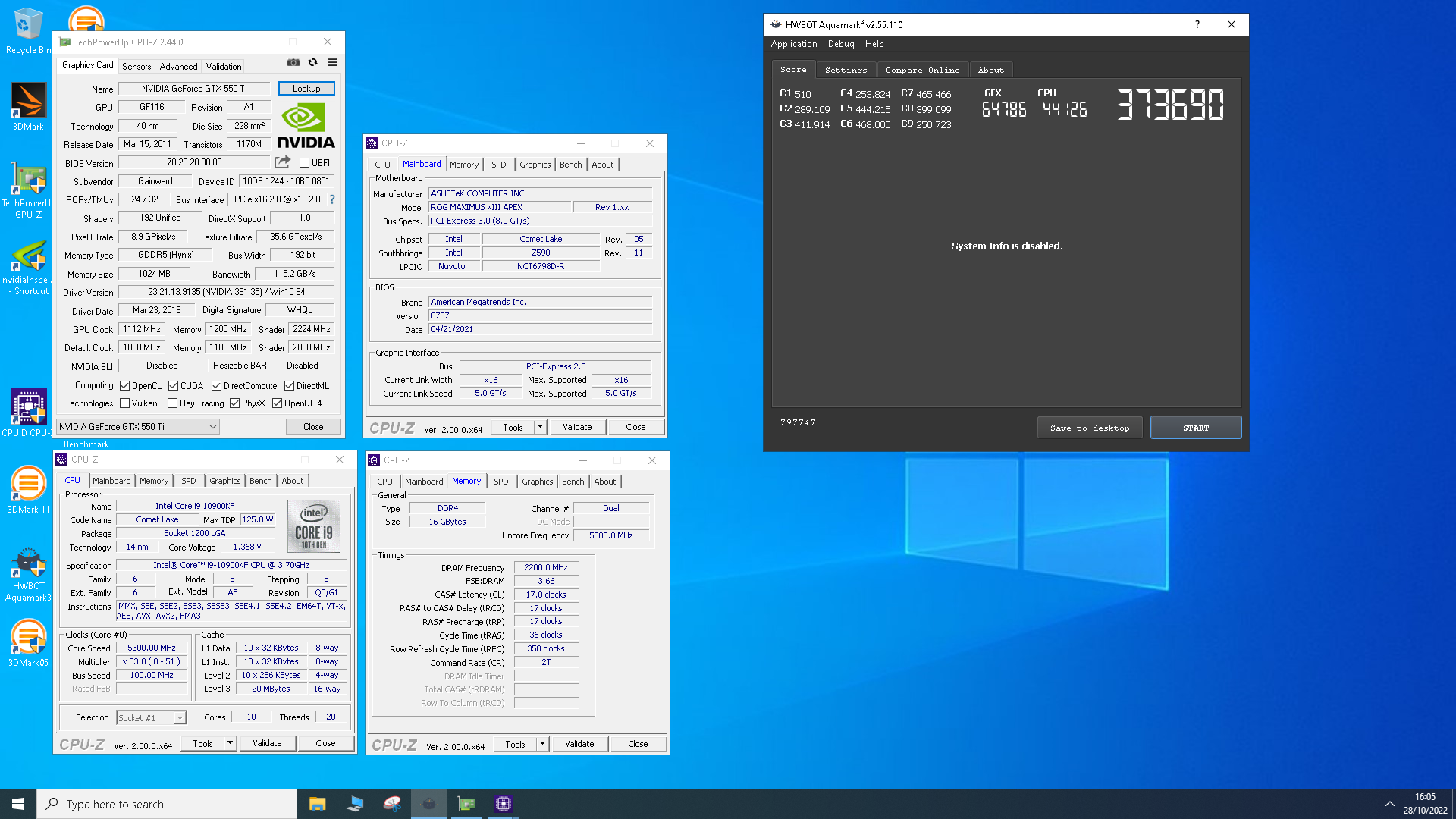This screenshot has height=819, width=1456.
Task: Expand Tools dropdown arrow in CPU-Z CPU window
Action: [x=230, y=743]
